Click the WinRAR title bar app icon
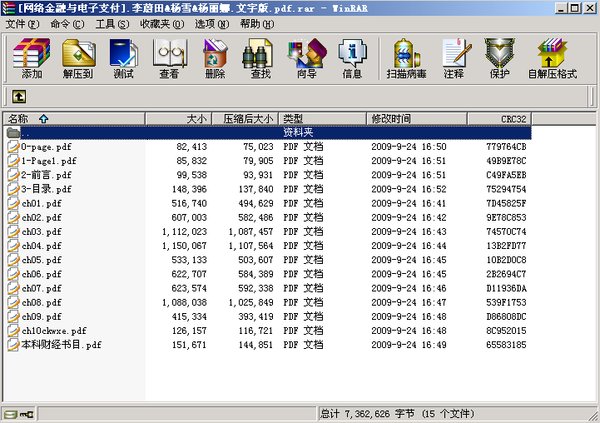Image resolution: width=600 pixels, height=423 pixels. (x=8, y=8)
